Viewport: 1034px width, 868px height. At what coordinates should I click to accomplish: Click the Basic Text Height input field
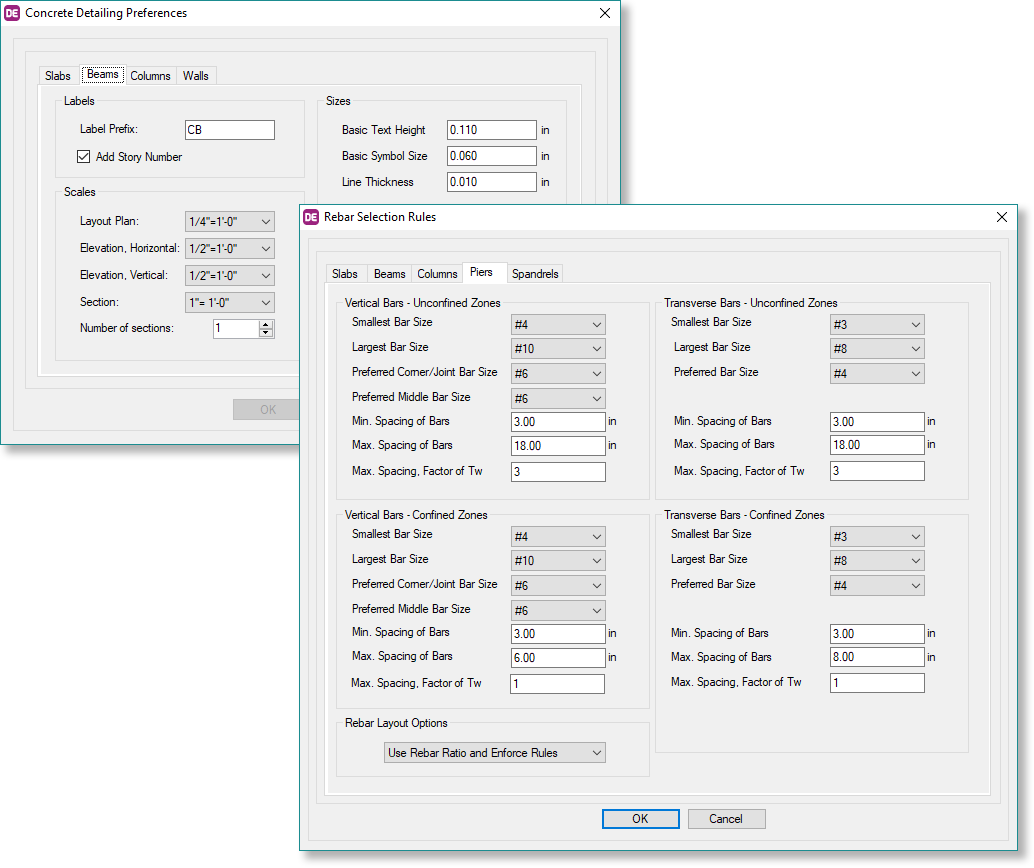pos(491,130)
